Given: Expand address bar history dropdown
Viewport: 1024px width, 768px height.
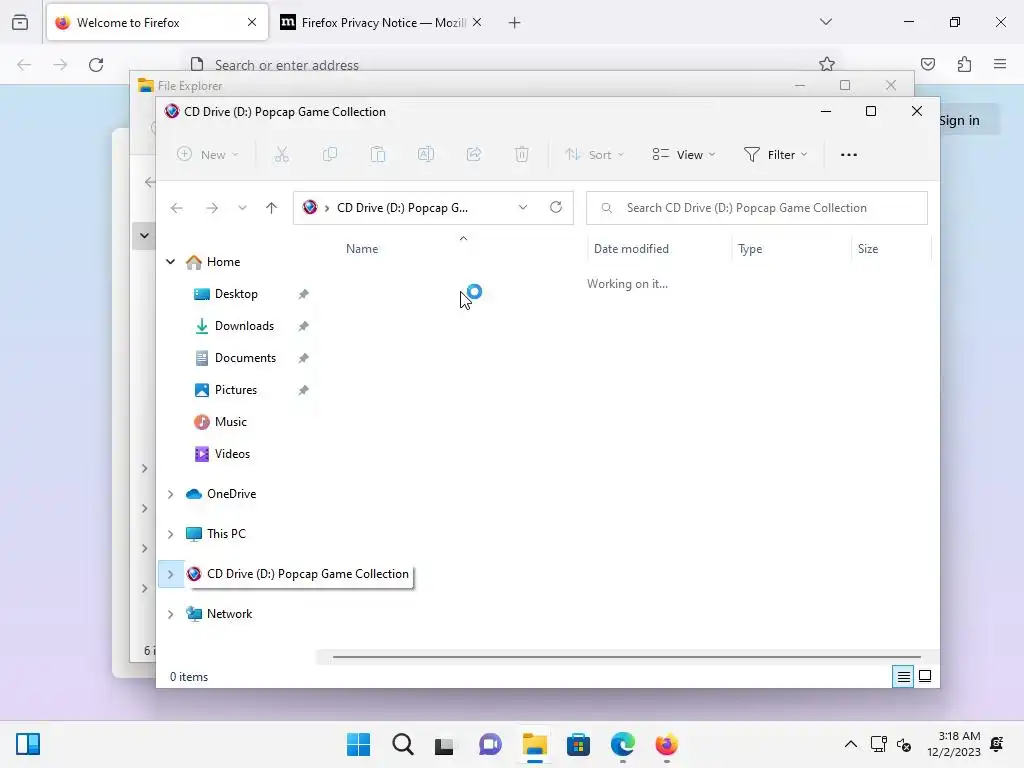Looking at the screenshot, I should point(522,207).
